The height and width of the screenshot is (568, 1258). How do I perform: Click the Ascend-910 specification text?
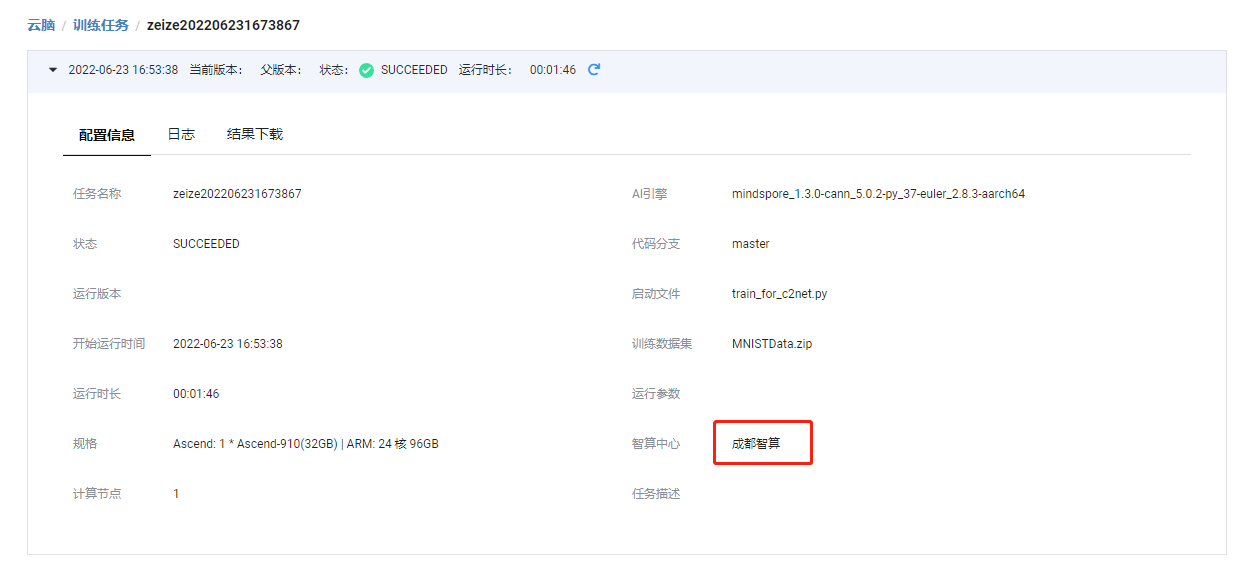[x=305, y=444]
